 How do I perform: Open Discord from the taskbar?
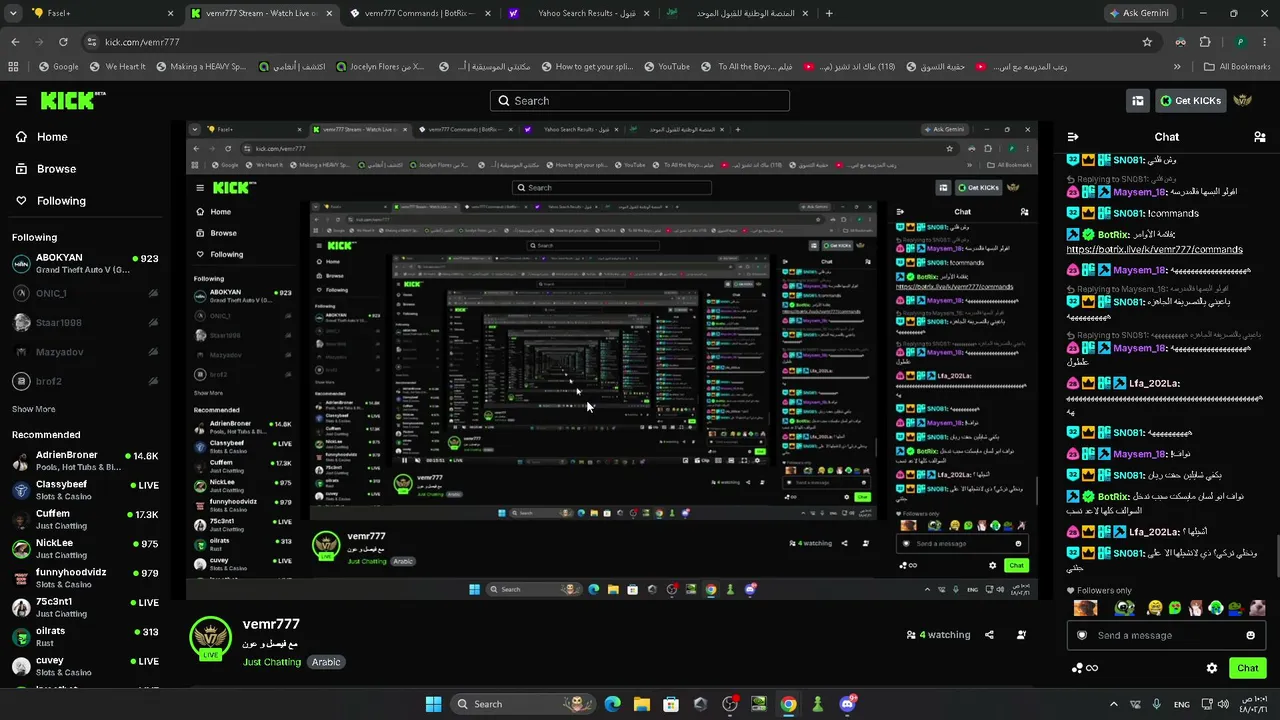click(848, 704)
